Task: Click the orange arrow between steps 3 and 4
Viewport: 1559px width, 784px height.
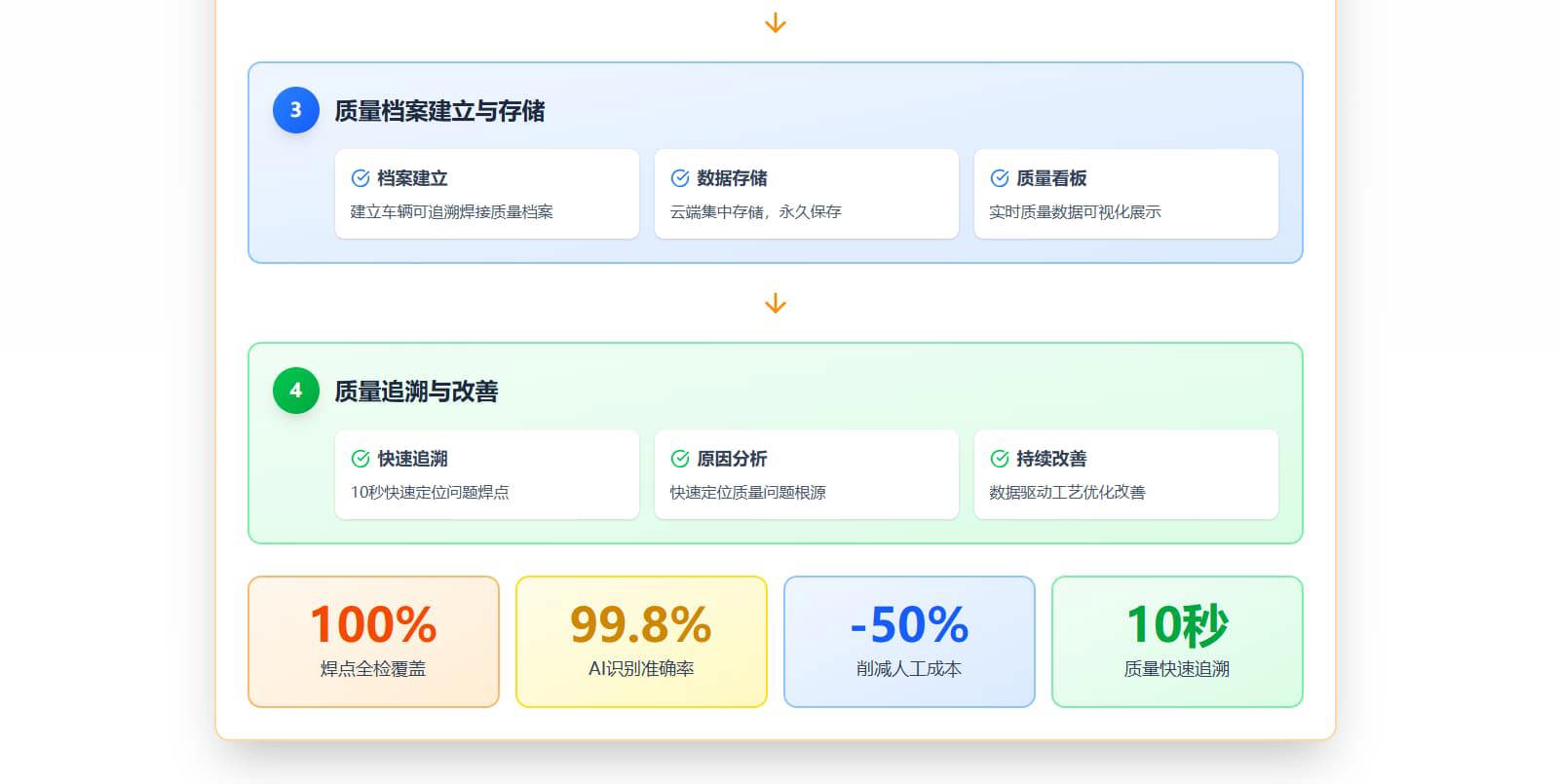Action: [x=776, y=304]
